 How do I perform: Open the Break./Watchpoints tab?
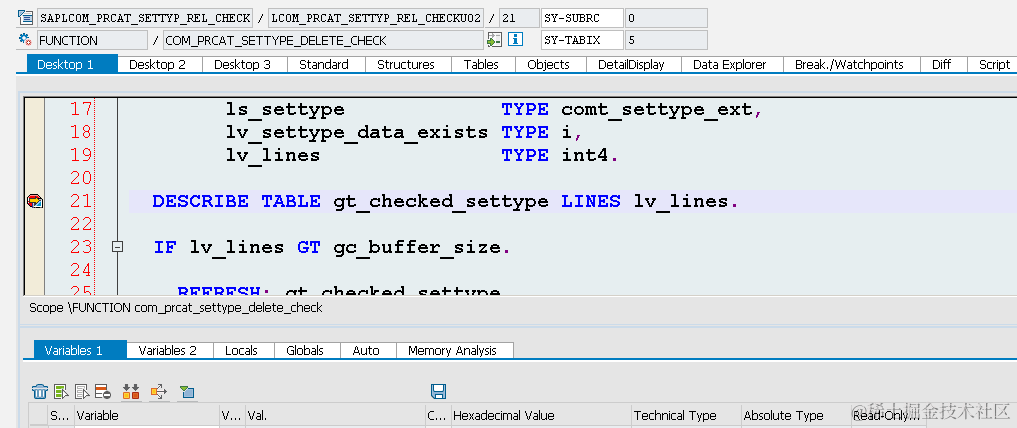[x=850, y=64]
